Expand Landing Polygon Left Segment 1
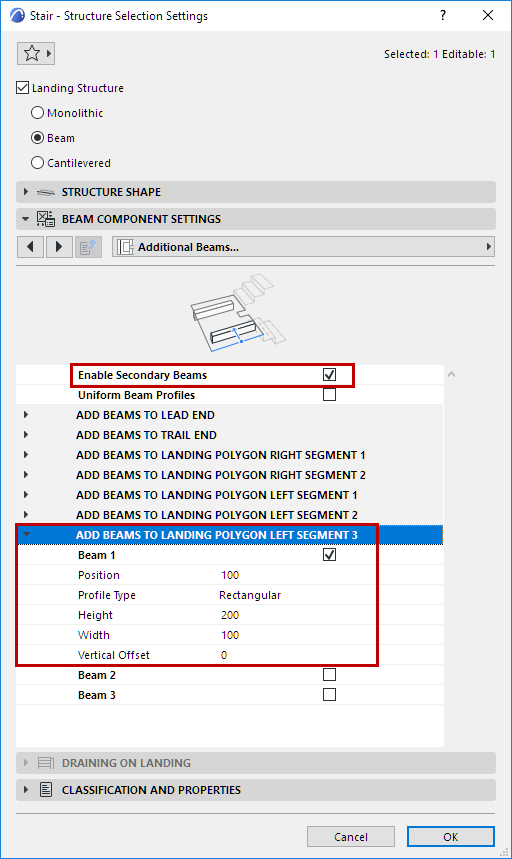Image resolution: width=512 pixels, height=859 pixels. (x=26, y=495)
